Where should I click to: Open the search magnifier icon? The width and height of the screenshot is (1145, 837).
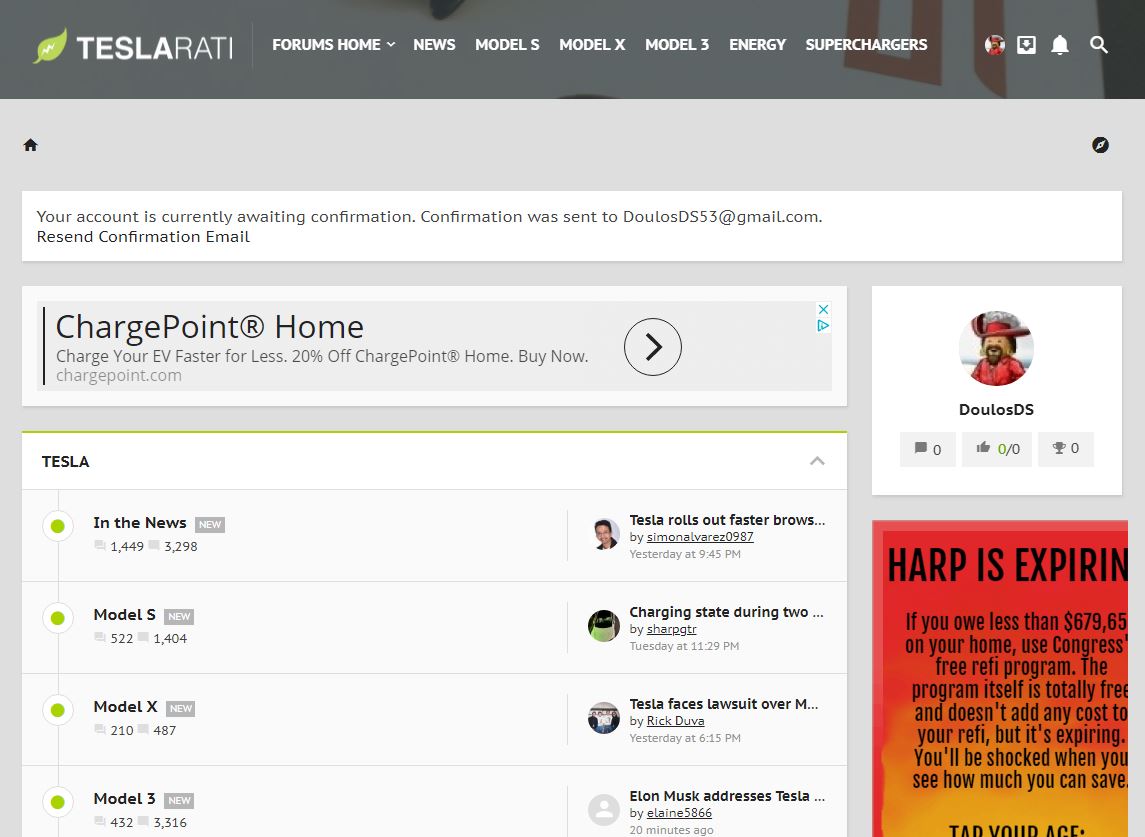click(1098, 45)
